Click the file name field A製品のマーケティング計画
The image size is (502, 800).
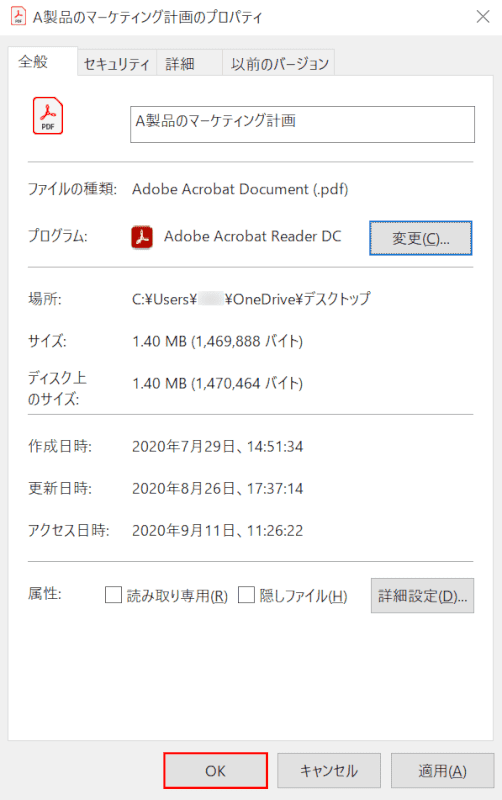[x=302, y=124]
